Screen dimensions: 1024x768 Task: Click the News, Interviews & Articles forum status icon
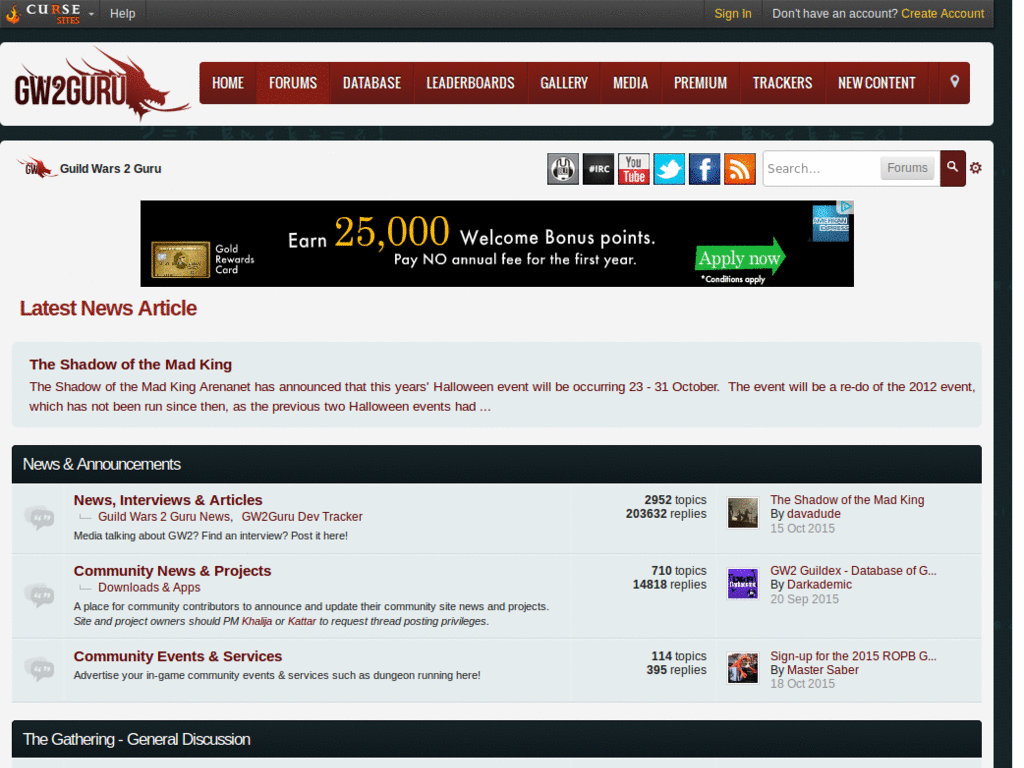pyautogui.click(x=39, y=518)
